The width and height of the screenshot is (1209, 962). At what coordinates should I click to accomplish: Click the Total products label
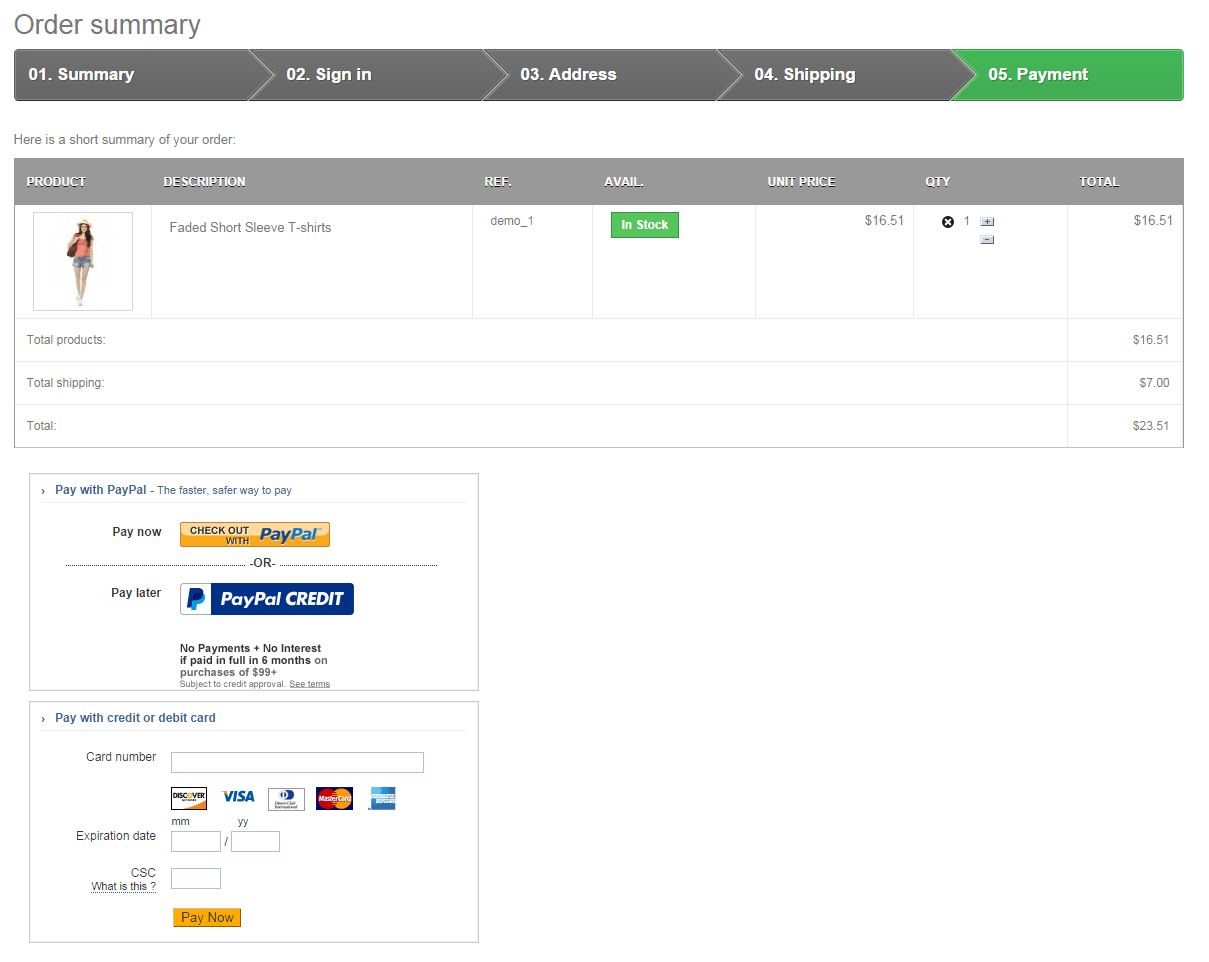(x=66, y=340)
